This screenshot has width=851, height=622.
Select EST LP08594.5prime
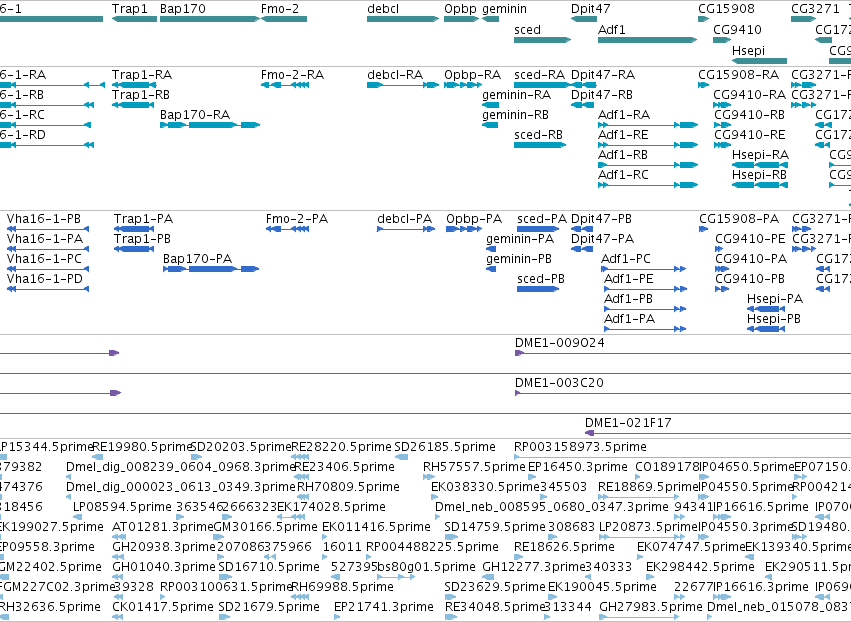(x=122, y=507)
